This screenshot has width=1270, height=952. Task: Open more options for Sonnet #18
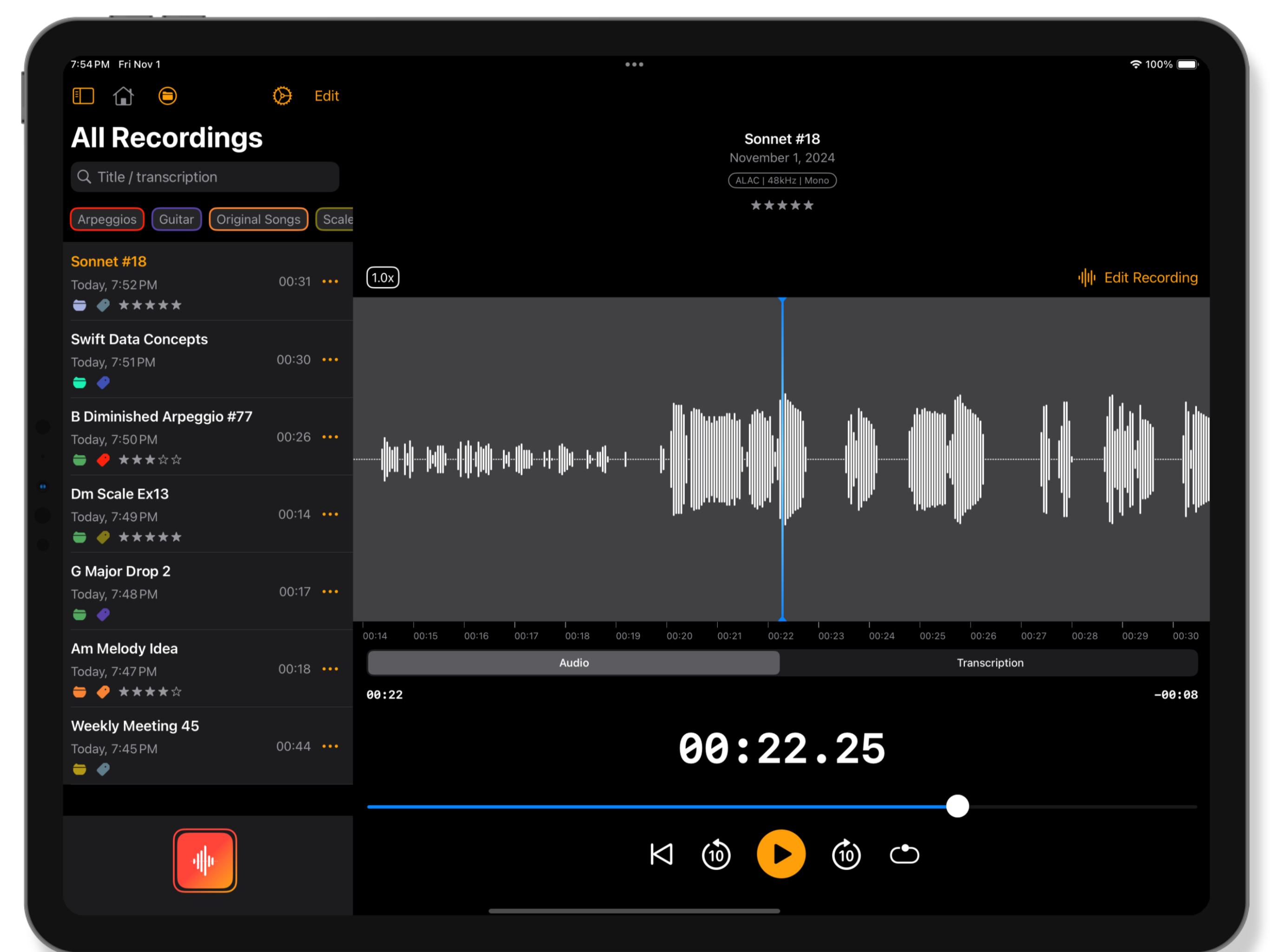[331, 281]
